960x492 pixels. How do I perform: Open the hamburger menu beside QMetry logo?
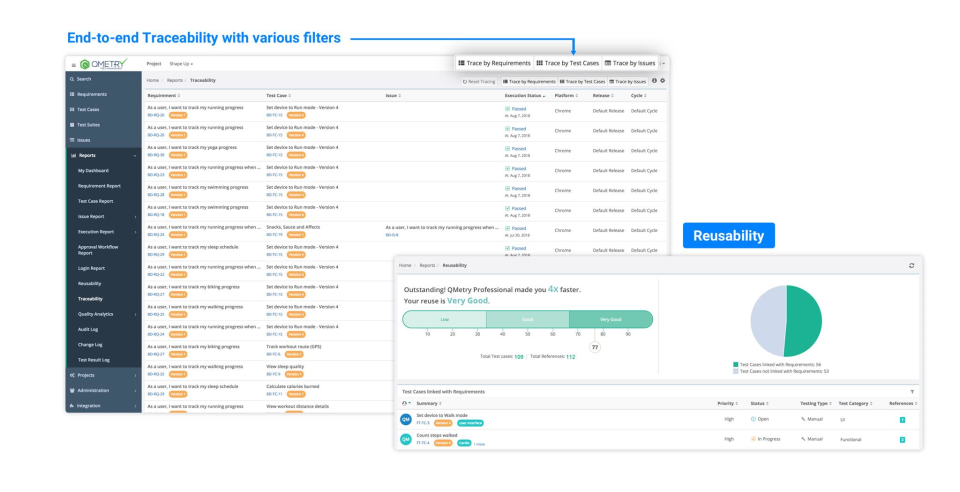73,64
